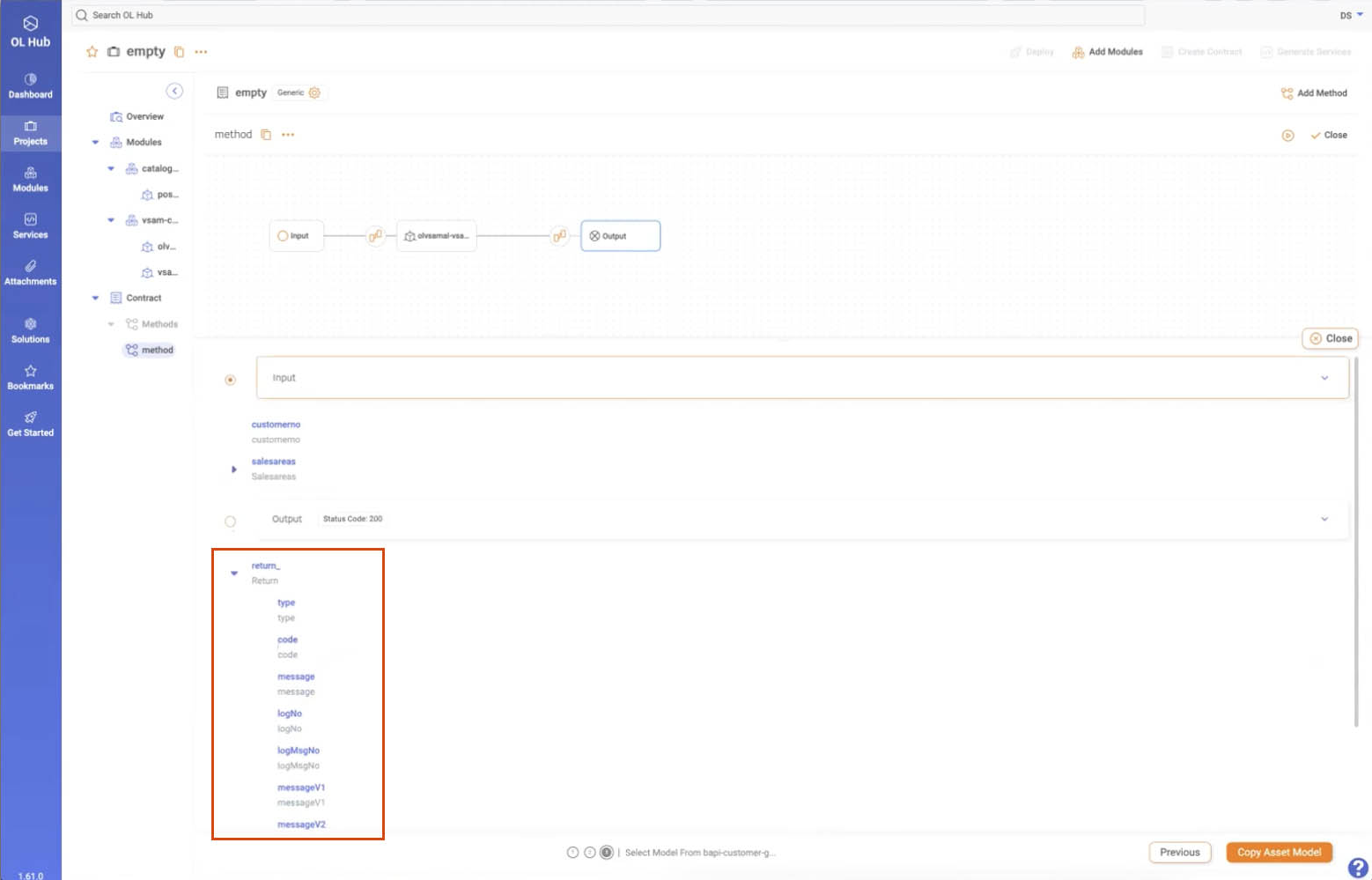
Task: Collapse the vsam-c module node
Action: [111, 220]
